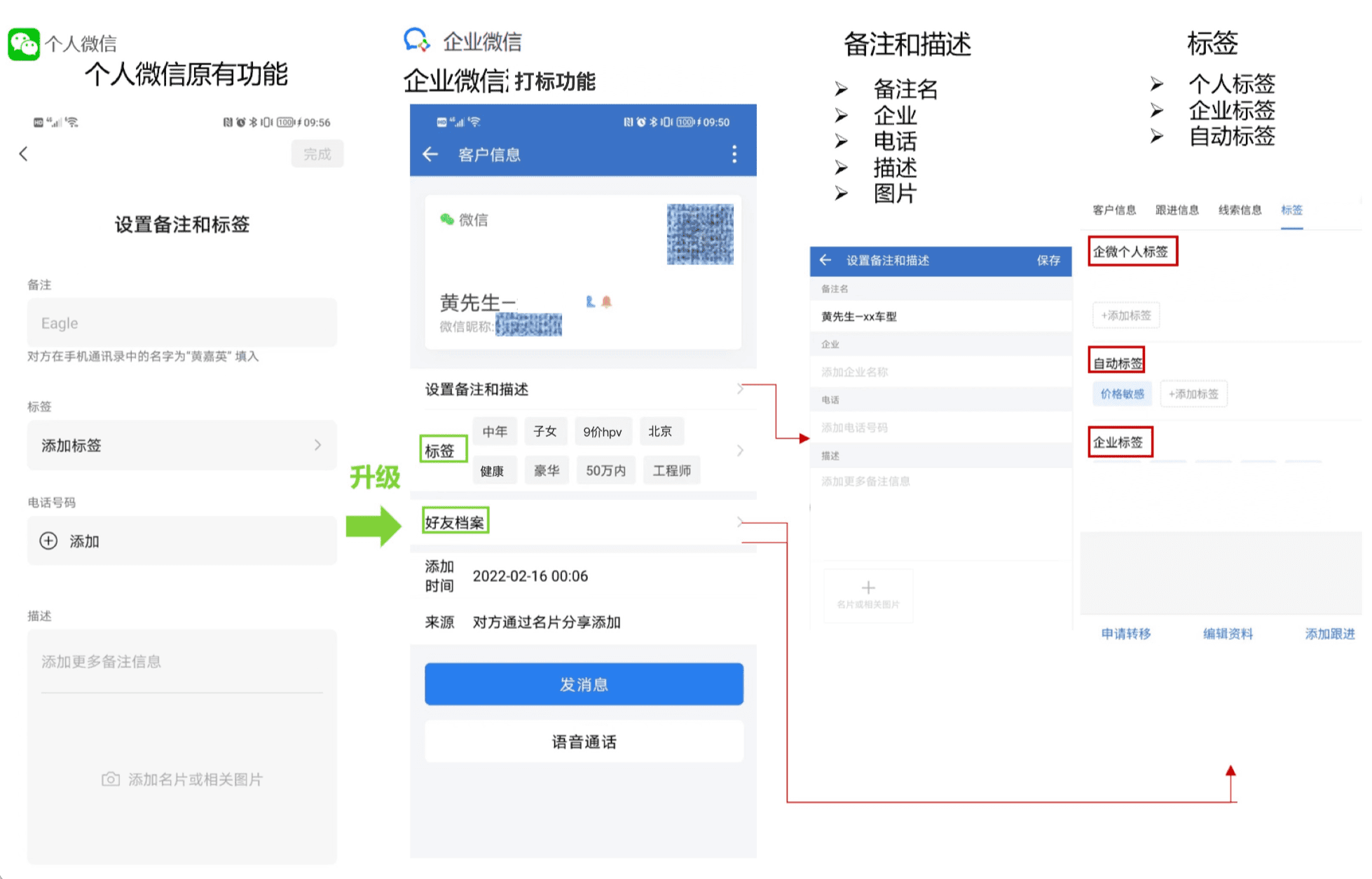This screenshot has height=879, width=1372.
Task: Click the 黄先生-xx车型 remark name field
Action: click(x=940, y=316)
